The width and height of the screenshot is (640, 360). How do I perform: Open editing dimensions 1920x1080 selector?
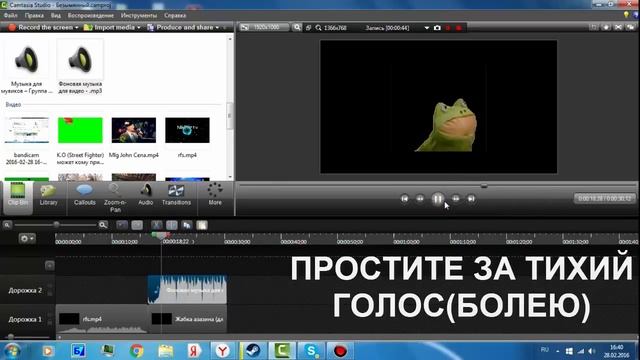coord(264,27)
